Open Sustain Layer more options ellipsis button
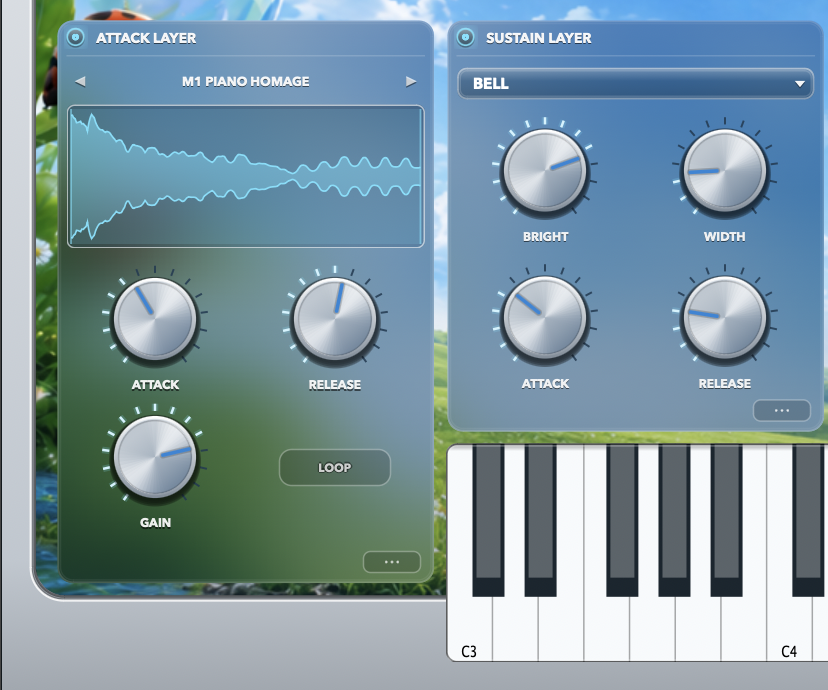Image resolution: width=828 pixels, height=690 pixels. coord(782,410)
